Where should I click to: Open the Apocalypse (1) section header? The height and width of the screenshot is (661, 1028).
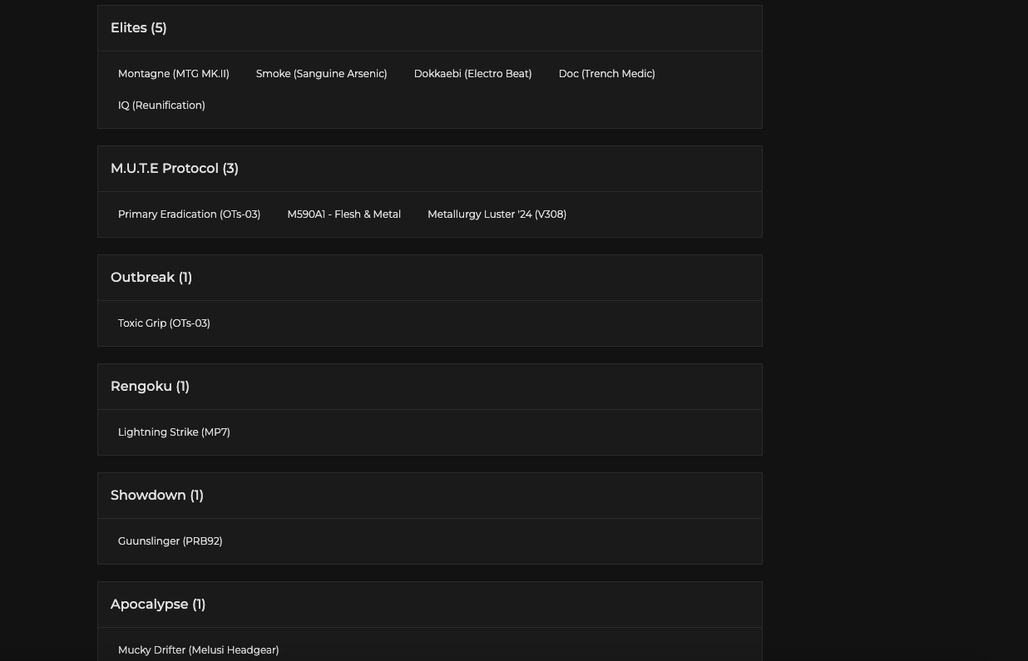tap(429, 604)
